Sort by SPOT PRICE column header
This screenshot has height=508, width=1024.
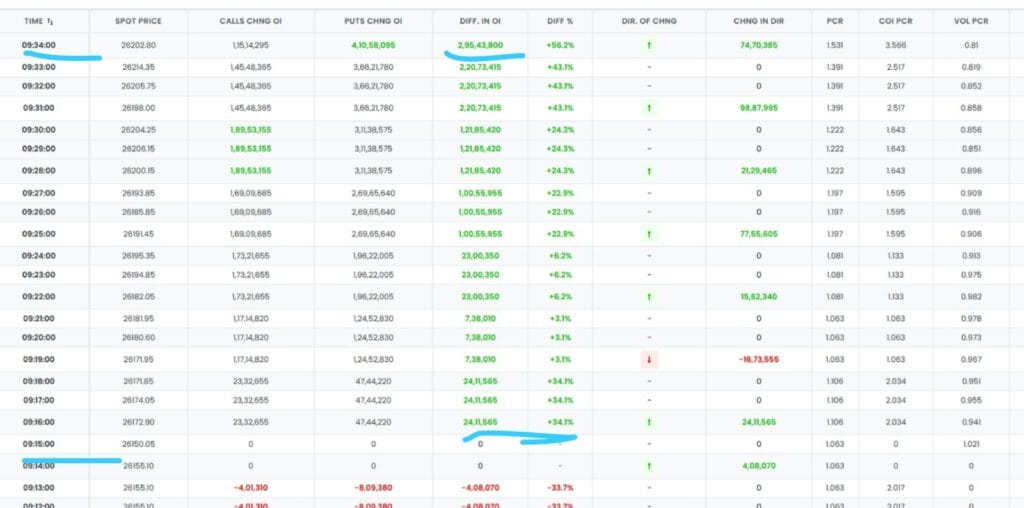[x=139, y=20]
